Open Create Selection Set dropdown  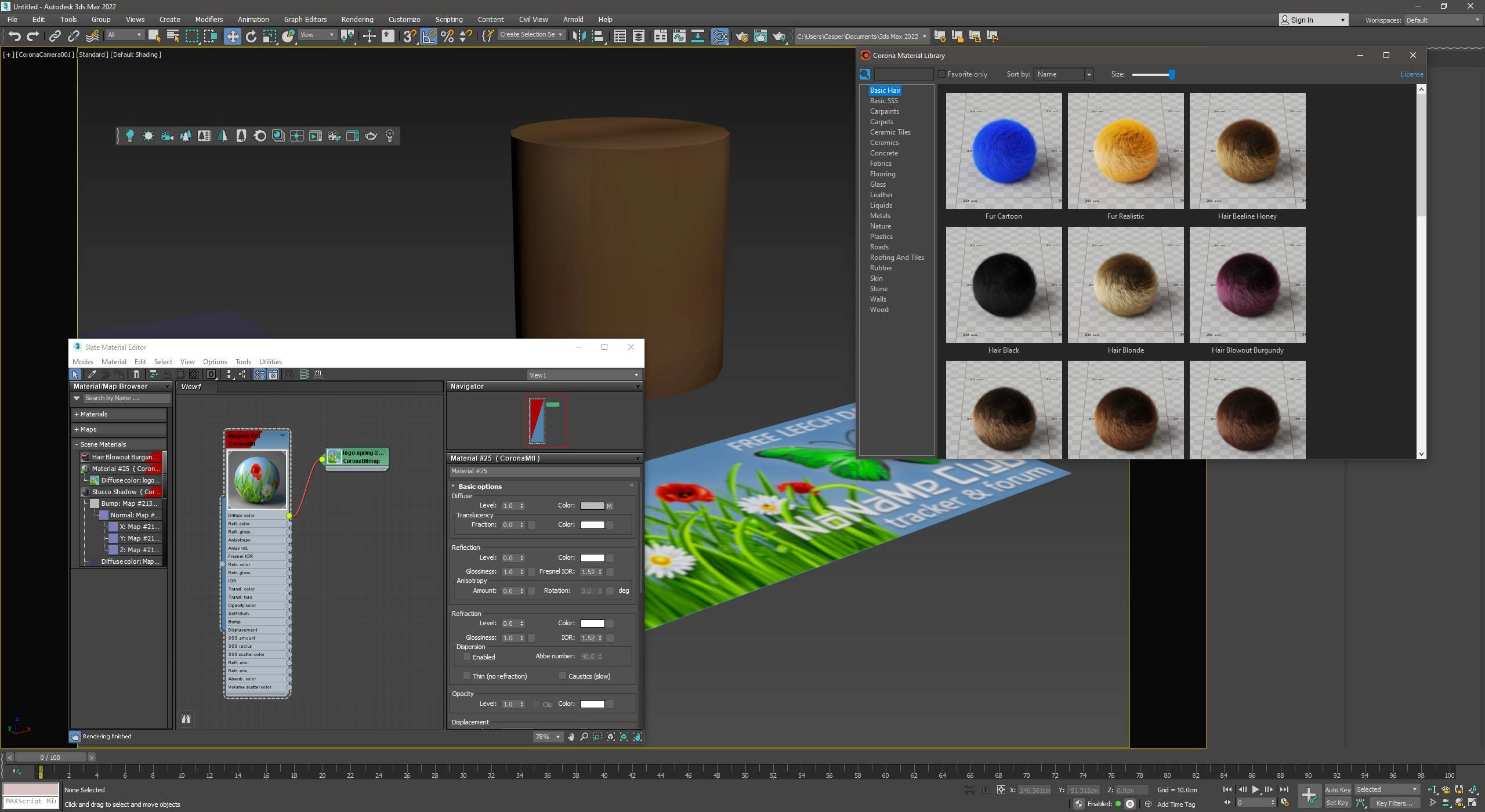(x=531, y=35)
